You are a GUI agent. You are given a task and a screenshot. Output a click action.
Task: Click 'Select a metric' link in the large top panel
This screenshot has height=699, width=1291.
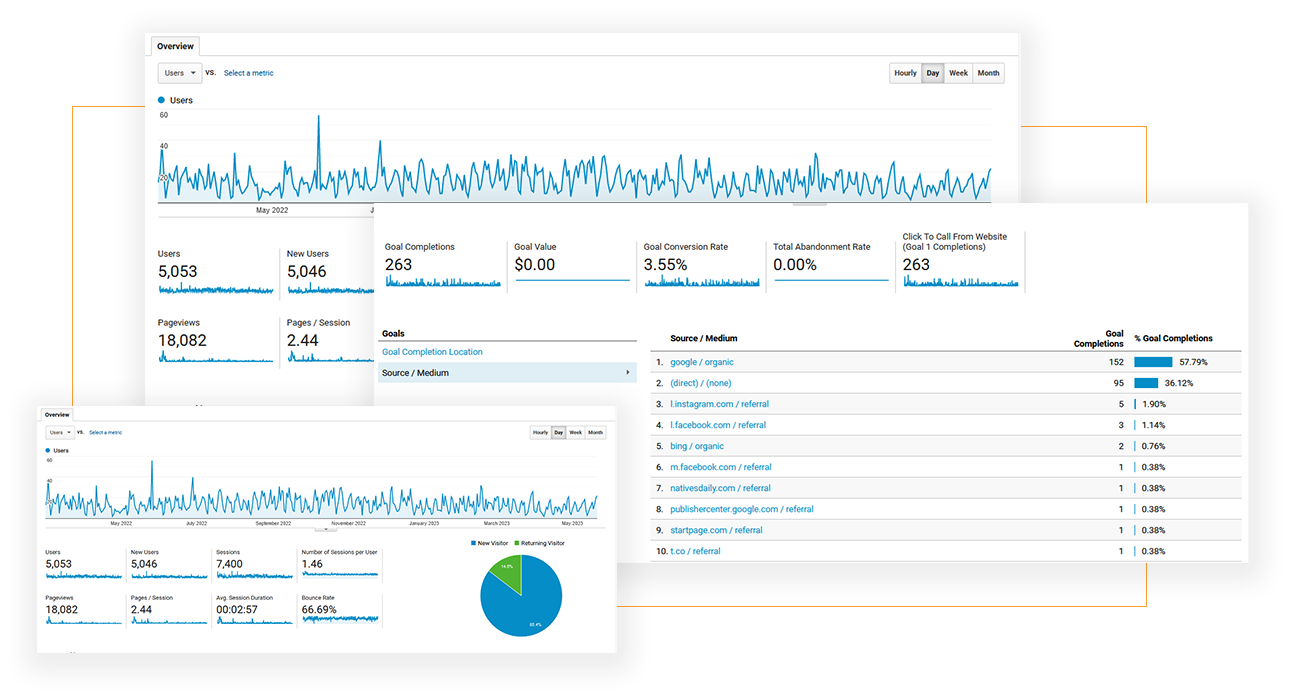[x=248, y=73]
